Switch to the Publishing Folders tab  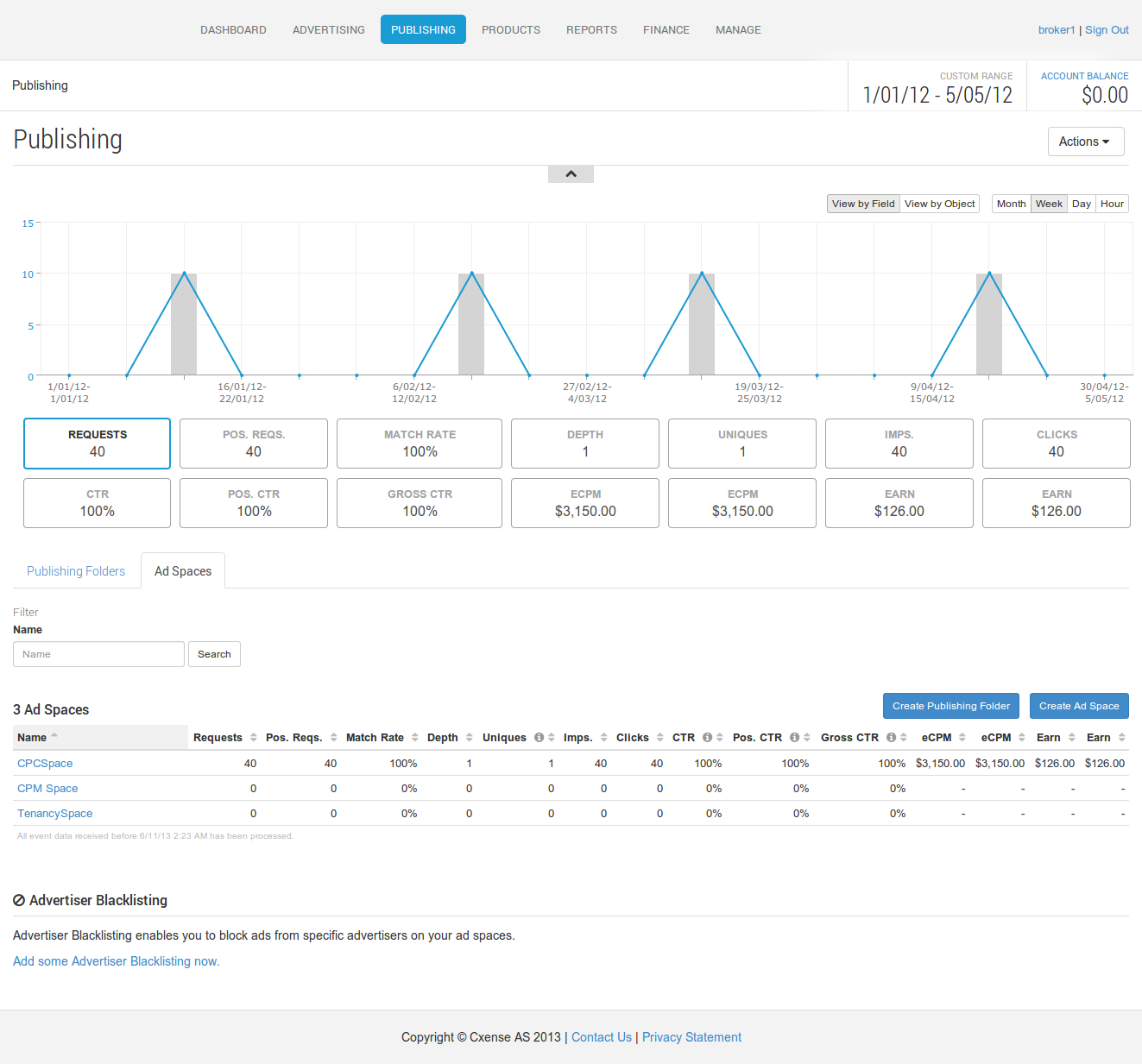tap(76, 571)
